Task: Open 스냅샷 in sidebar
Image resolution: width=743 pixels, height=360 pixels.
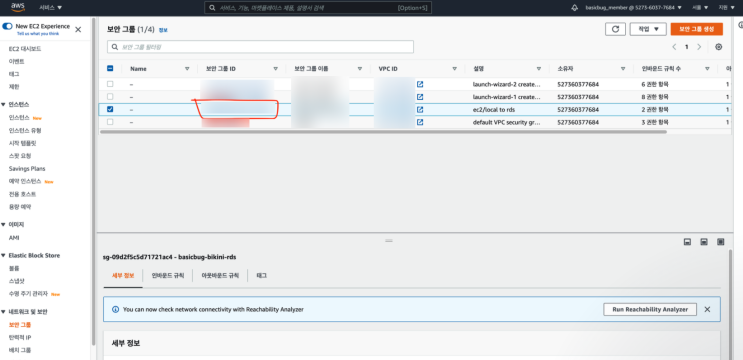Action: click(17, 281)
